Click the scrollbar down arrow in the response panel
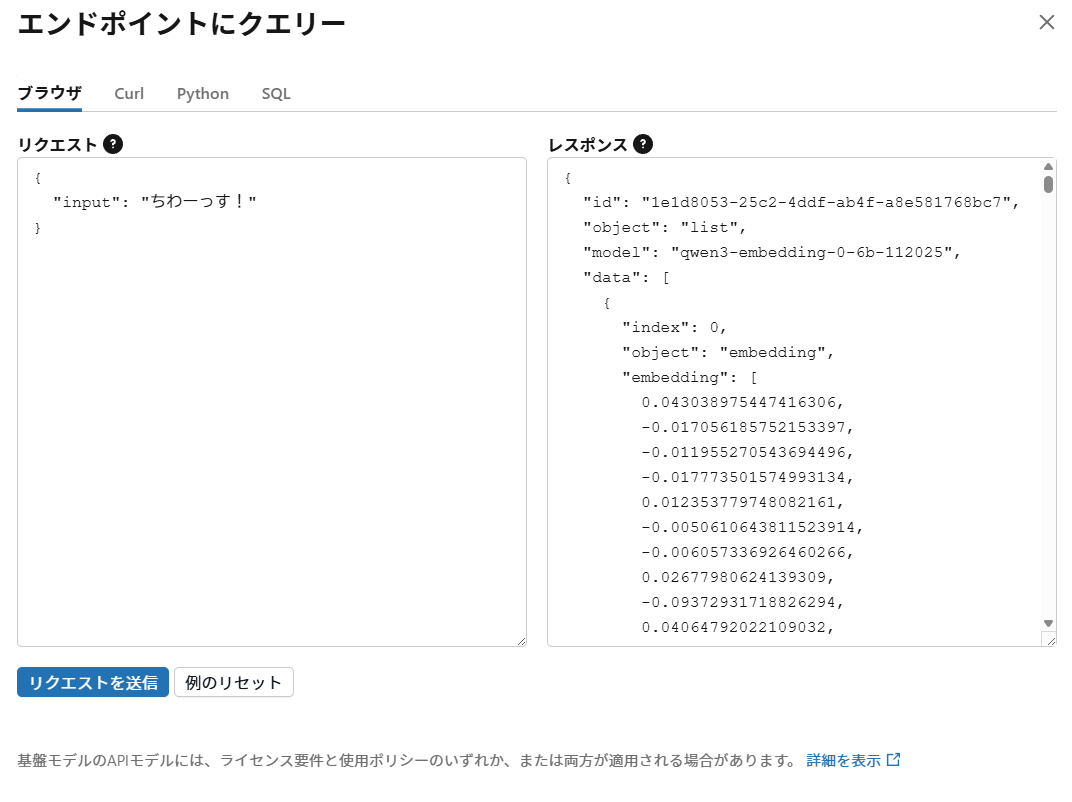 pos(1047,625)
